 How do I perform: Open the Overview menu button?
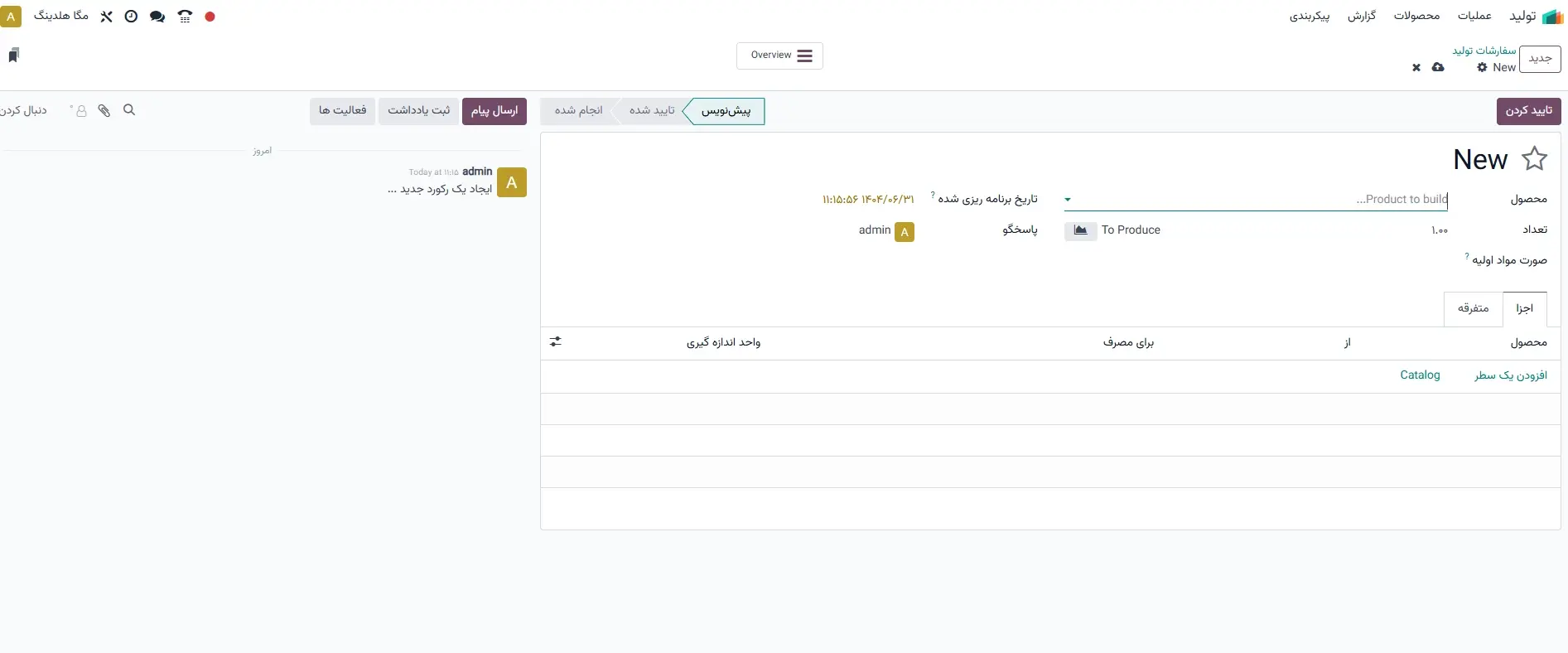pos(779,56)
